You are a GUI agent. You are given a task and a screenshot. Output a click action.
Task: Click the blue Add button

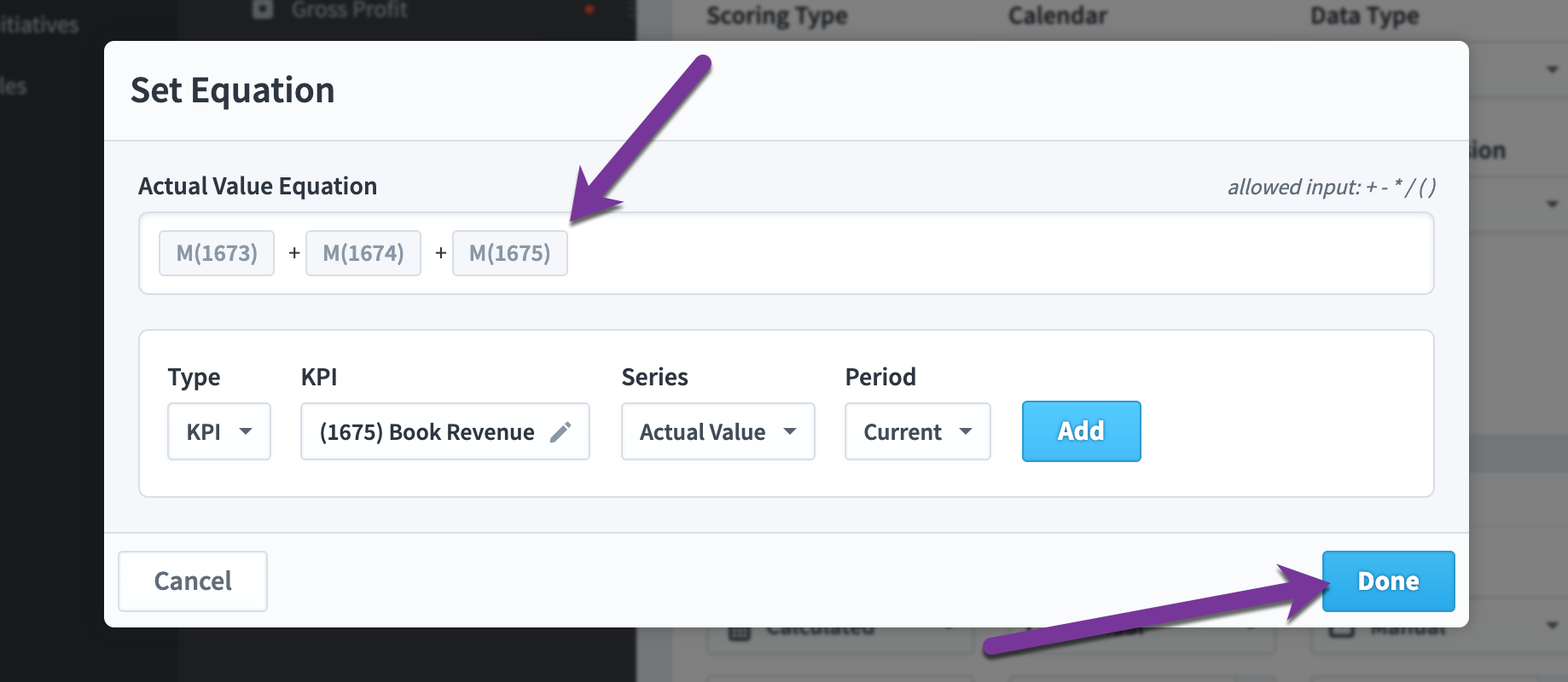pyautogui.click(x=1082, y=431)
